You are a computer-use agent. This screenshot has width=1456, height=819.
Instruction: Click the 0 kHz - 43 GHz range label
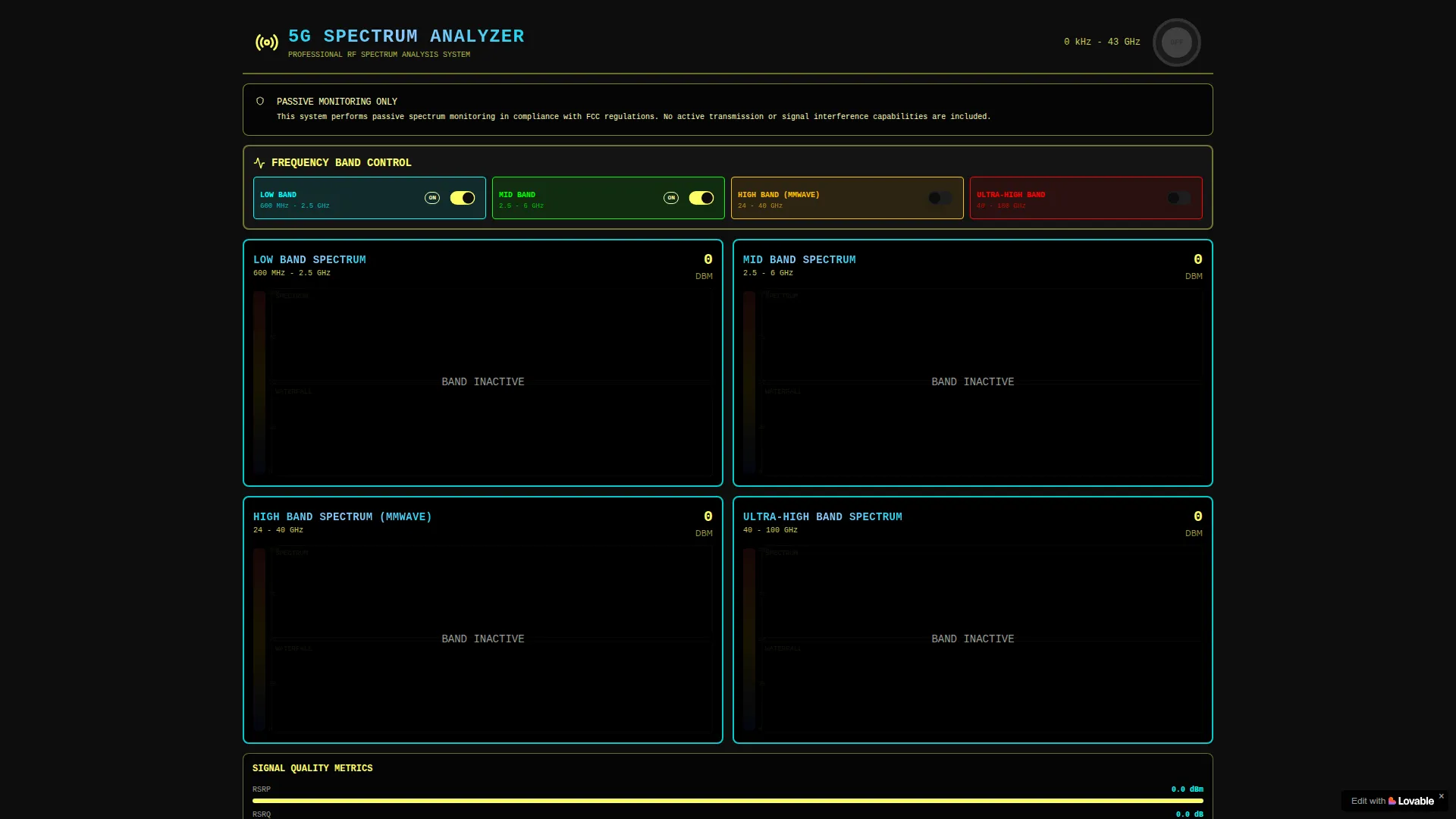coord(1102,42)
